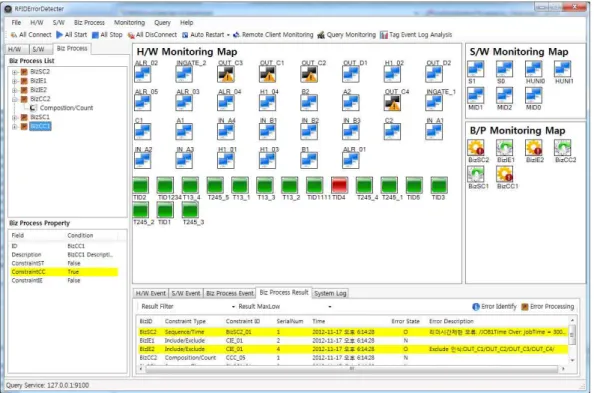594x393 pixels.
Task: Open the Monitoring menu
Action: click(129, 23)
